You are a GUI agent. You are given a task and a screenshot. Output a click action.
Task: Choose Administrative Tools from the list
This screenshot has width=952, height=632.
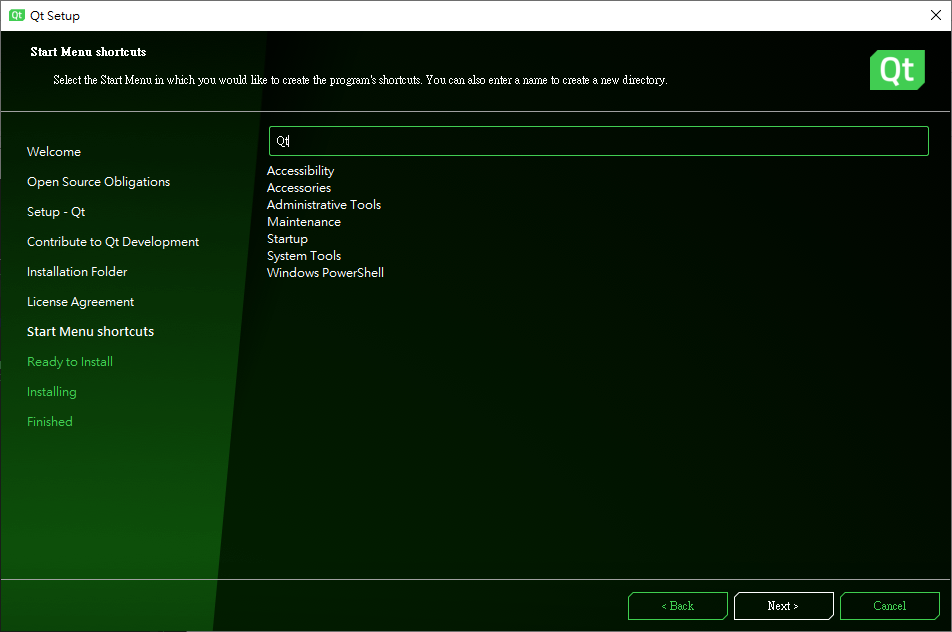pos(324,205)
